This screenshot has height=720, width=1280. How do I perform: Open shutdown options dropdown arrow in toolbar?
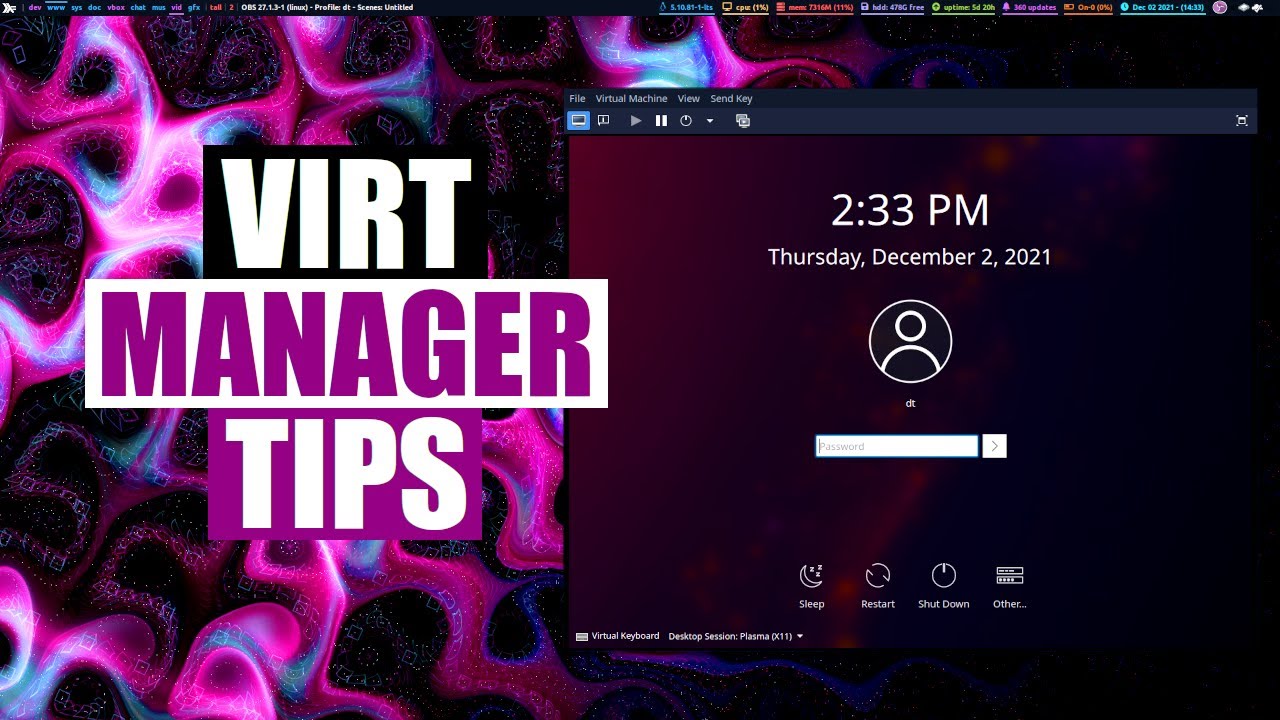(x=710, y=121)
